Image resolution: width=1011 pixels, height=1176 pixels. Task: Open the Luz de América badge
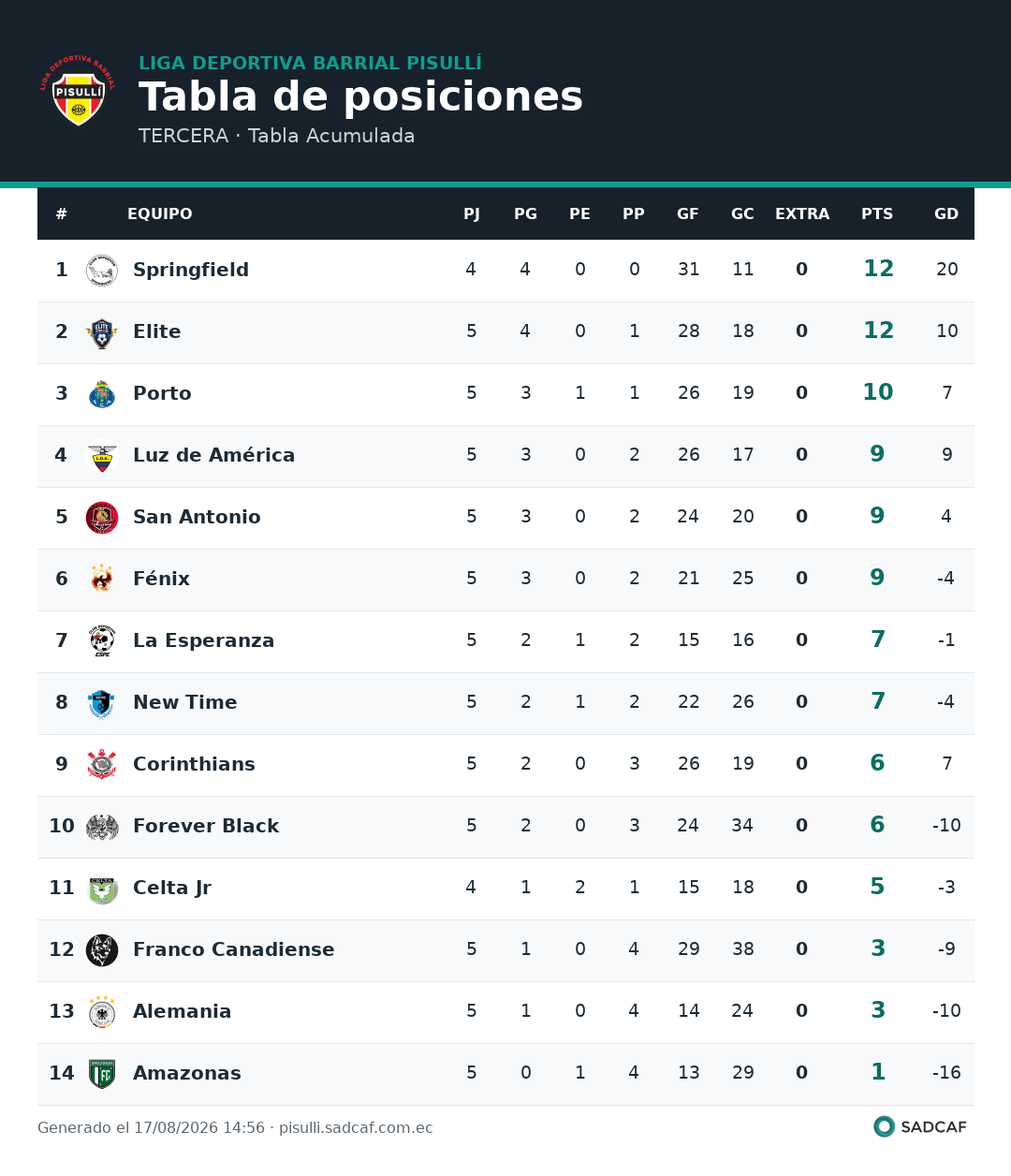coord(102,456)
